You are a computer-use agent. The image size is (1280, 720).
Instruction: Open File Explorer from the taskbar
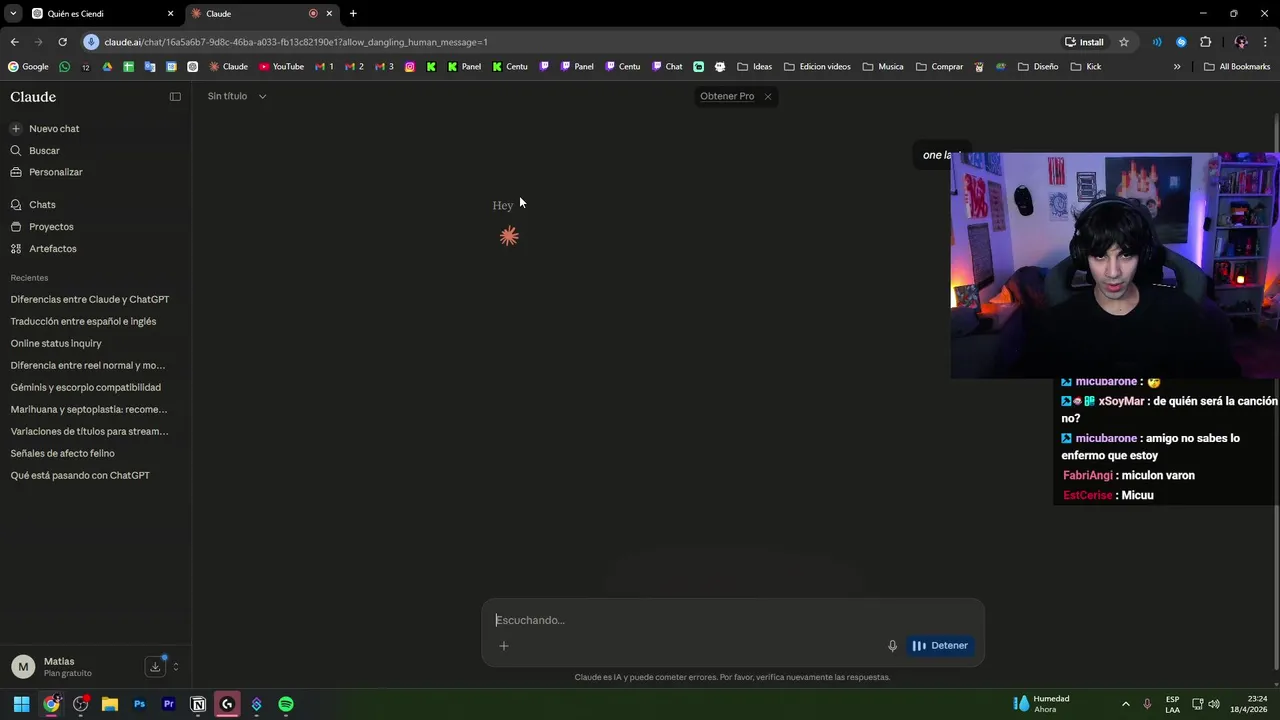(110, 704)
